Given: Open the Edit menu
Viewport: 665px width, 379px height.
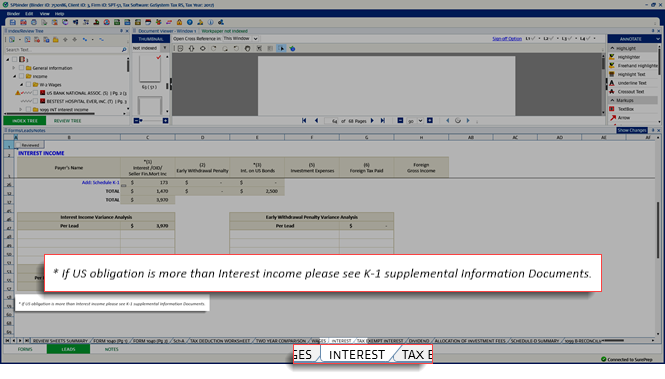Looking at the screenshot, I should [x=29, y=14].
